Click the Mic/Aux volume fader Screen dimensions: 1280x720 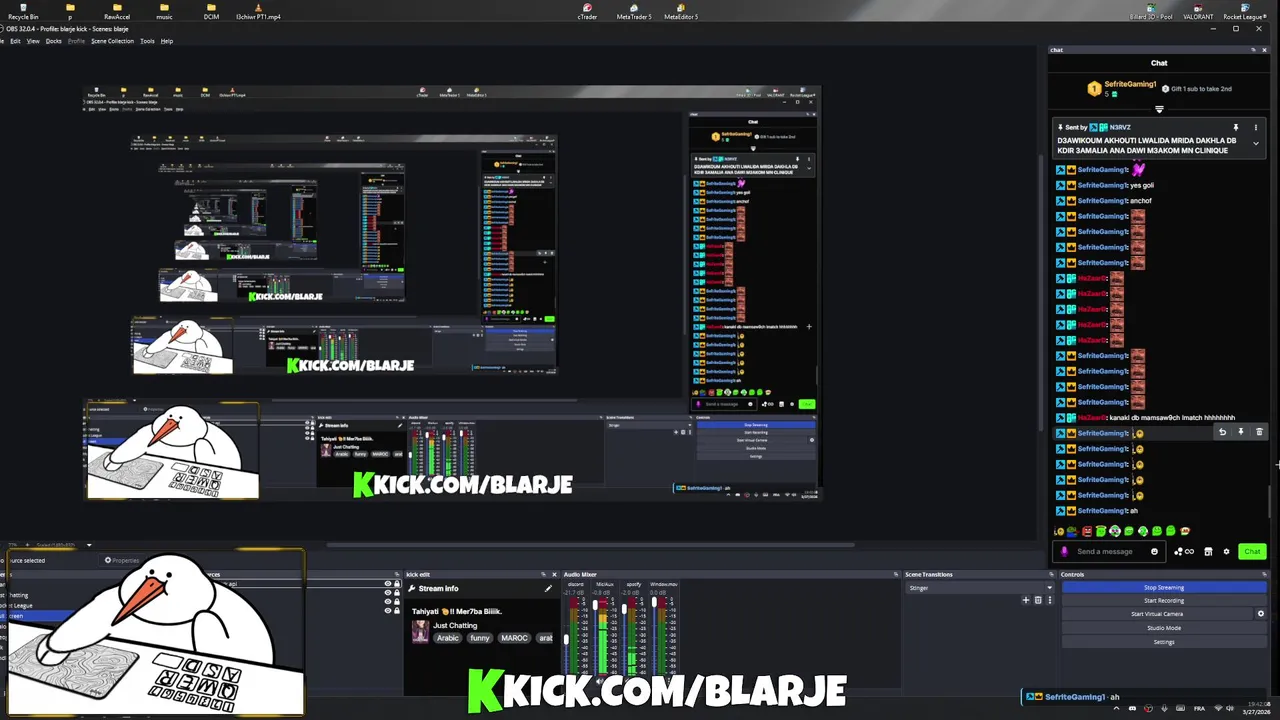[595, 606]
